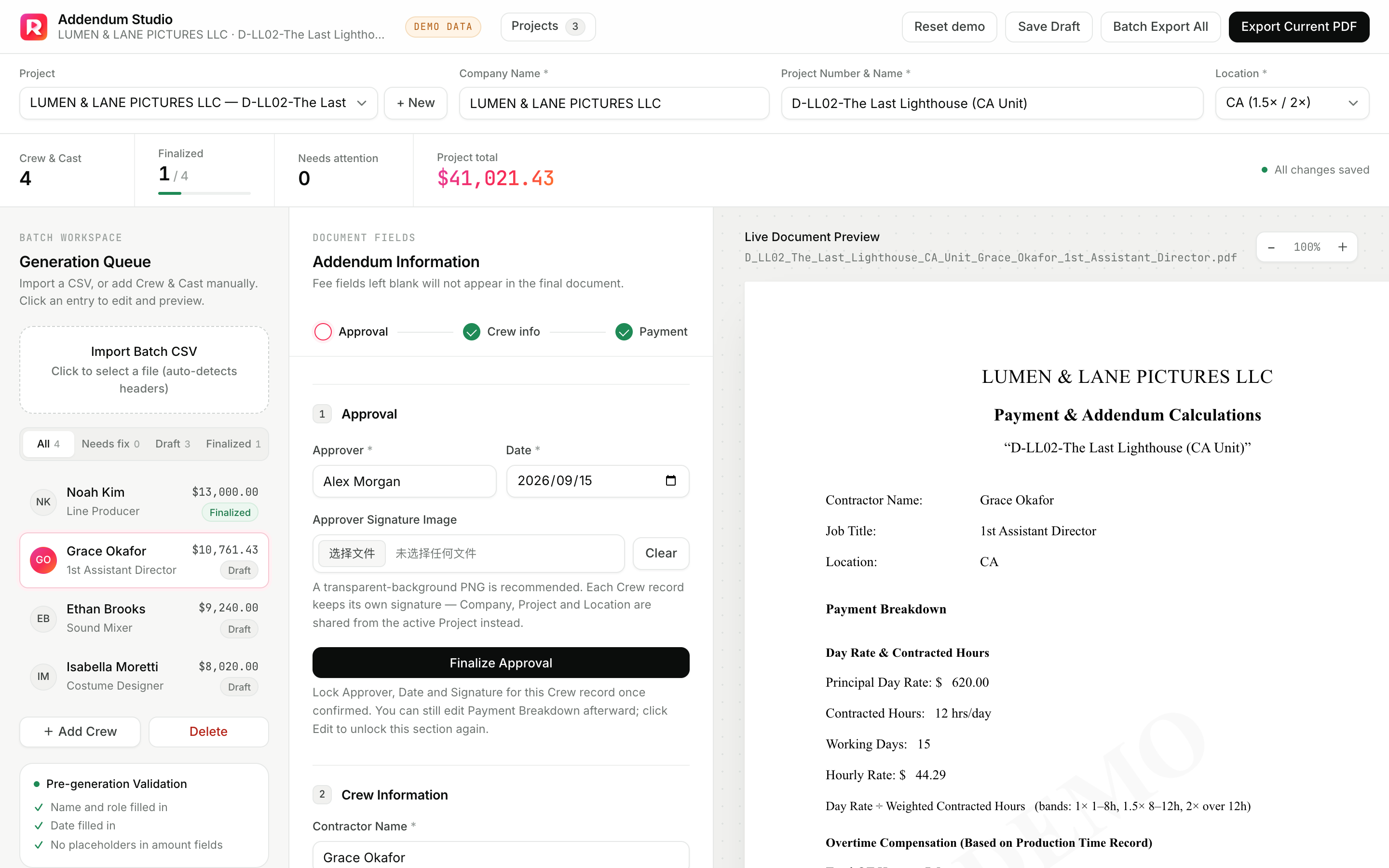This screenshot has width=1389, height=868.
Task: Click the Payment step checkmark
Action: [624, 332]
